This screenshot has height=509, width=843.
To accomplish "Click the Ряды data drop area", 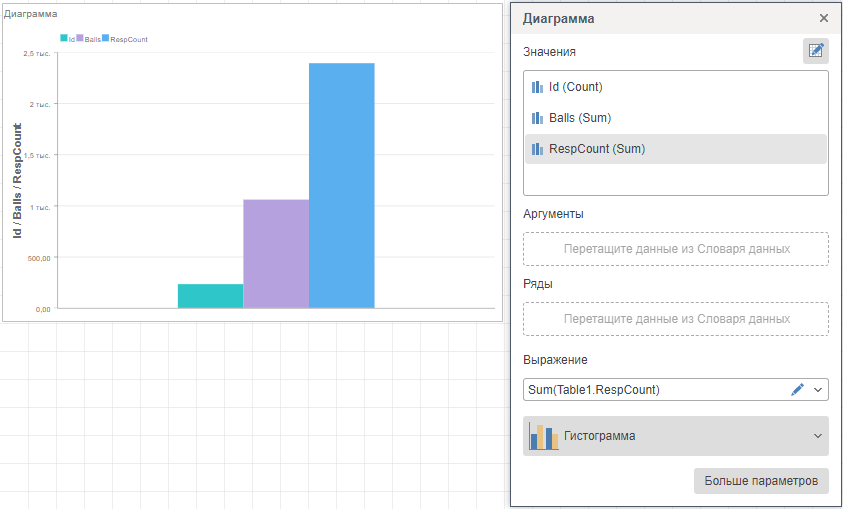I will coord(675,319).
